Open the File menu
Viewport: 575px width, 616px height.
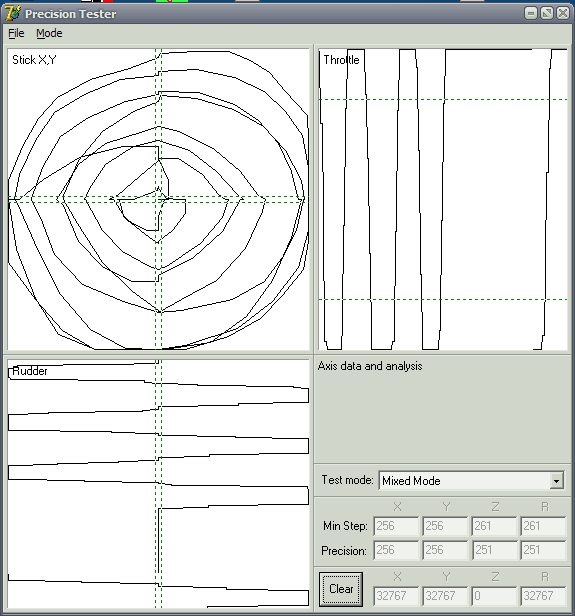16,33
